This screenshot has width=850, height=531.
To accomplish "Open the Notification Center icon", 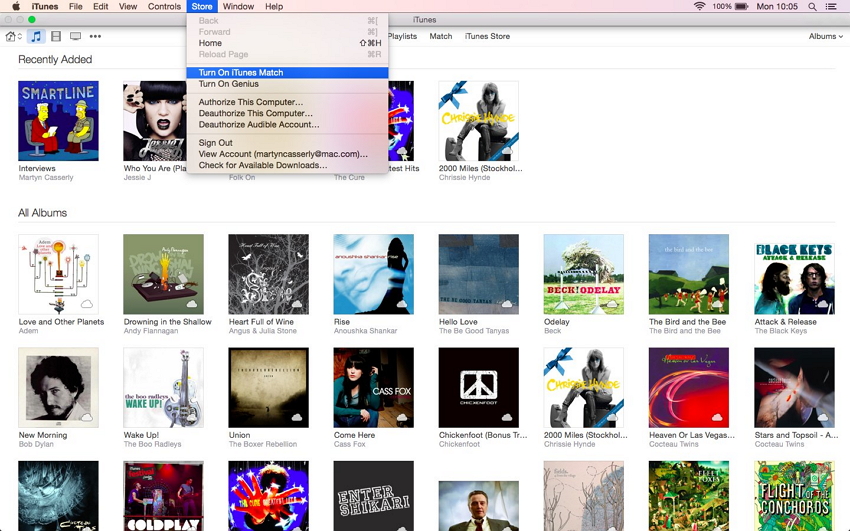I will point(831,6).
